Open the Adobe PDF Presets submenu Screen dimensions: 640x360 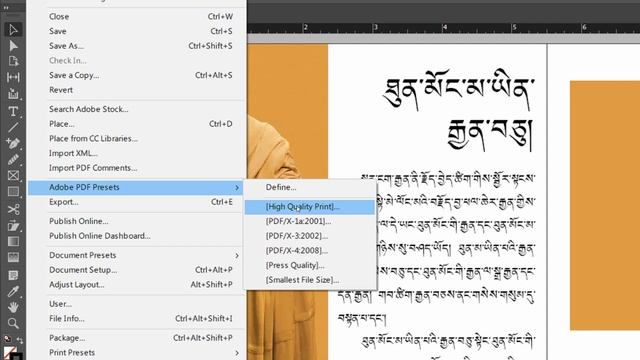pyautogui.click(x=136, y=187)
